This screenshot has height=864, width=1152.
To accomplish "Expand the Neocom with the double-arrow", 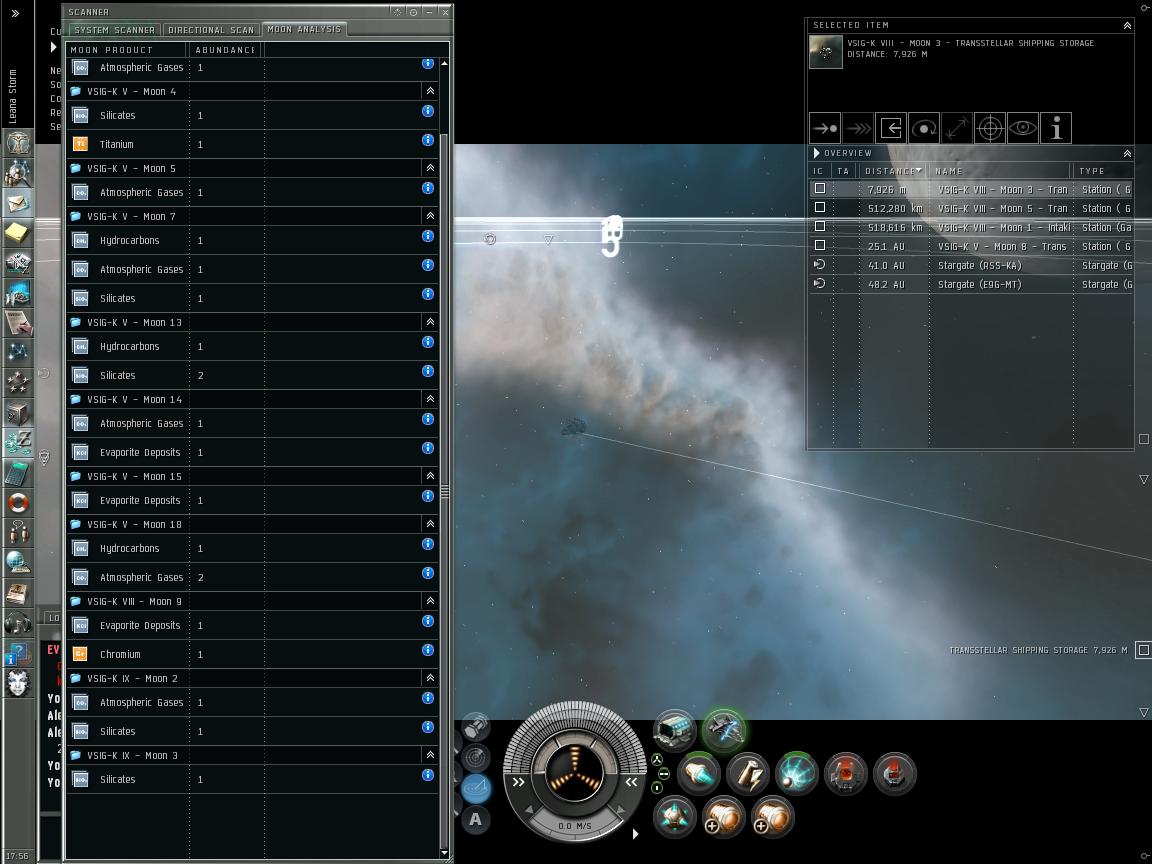I will tap(15, 13).
